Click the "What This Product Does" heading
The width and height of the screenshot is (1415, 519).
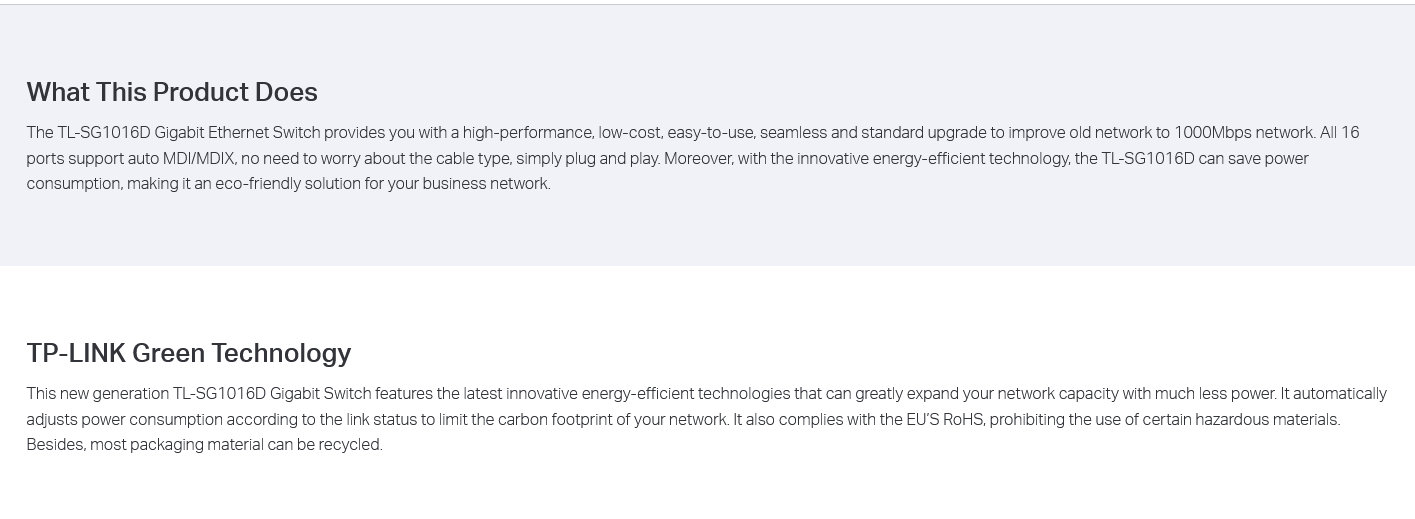pyautogui.click(x=172, y=92)
